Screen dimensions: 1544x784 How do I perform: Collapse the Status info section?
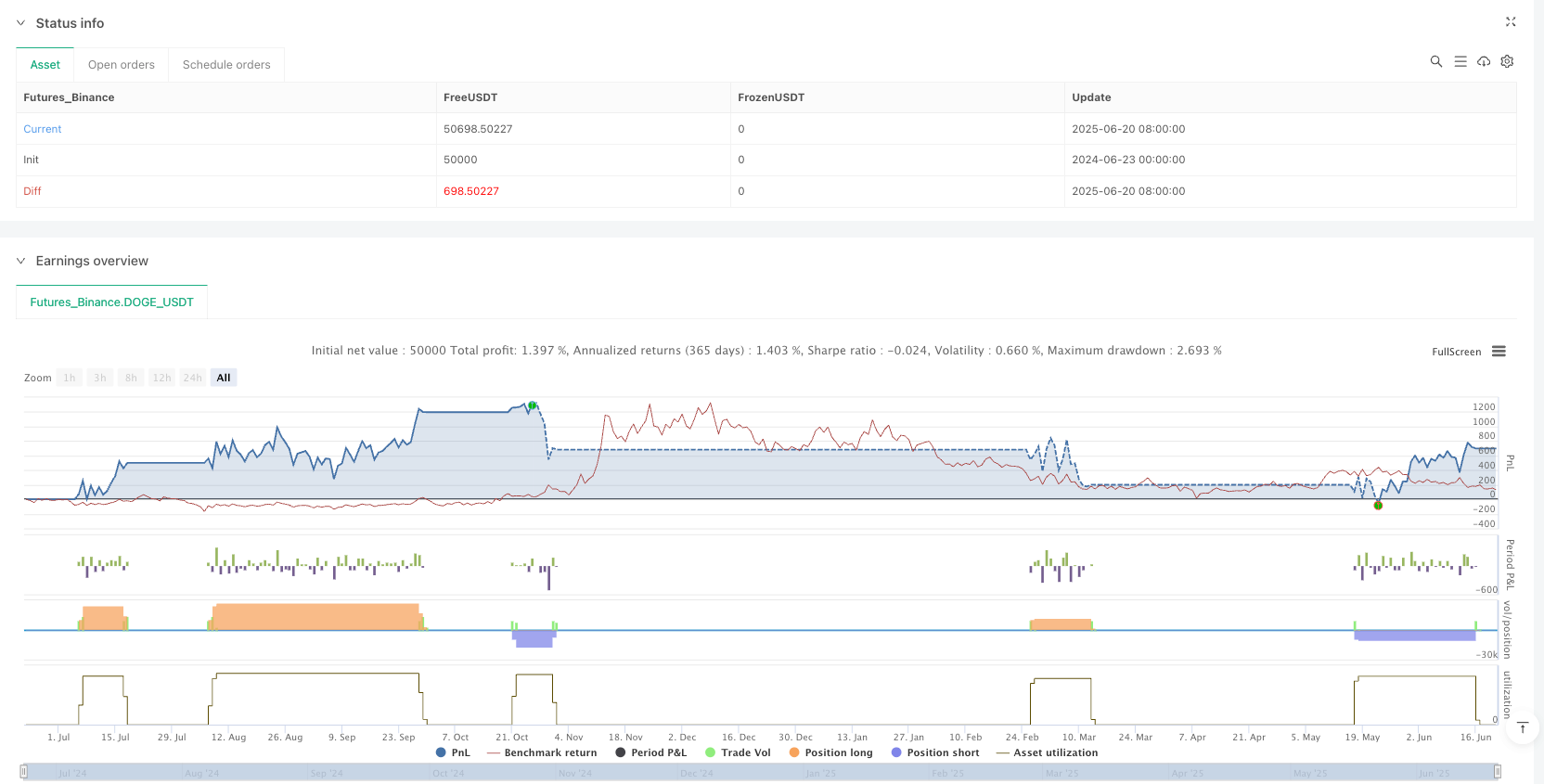(x=21, y=23)
